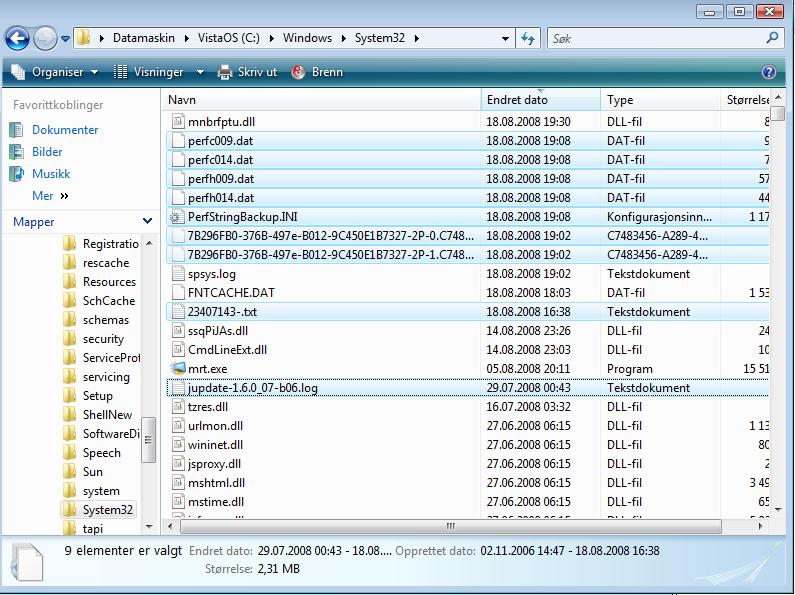This screenshot has width=795, height=595.
Task: Click the Windows breadcrumb segment
Action: tap(307, 38)
